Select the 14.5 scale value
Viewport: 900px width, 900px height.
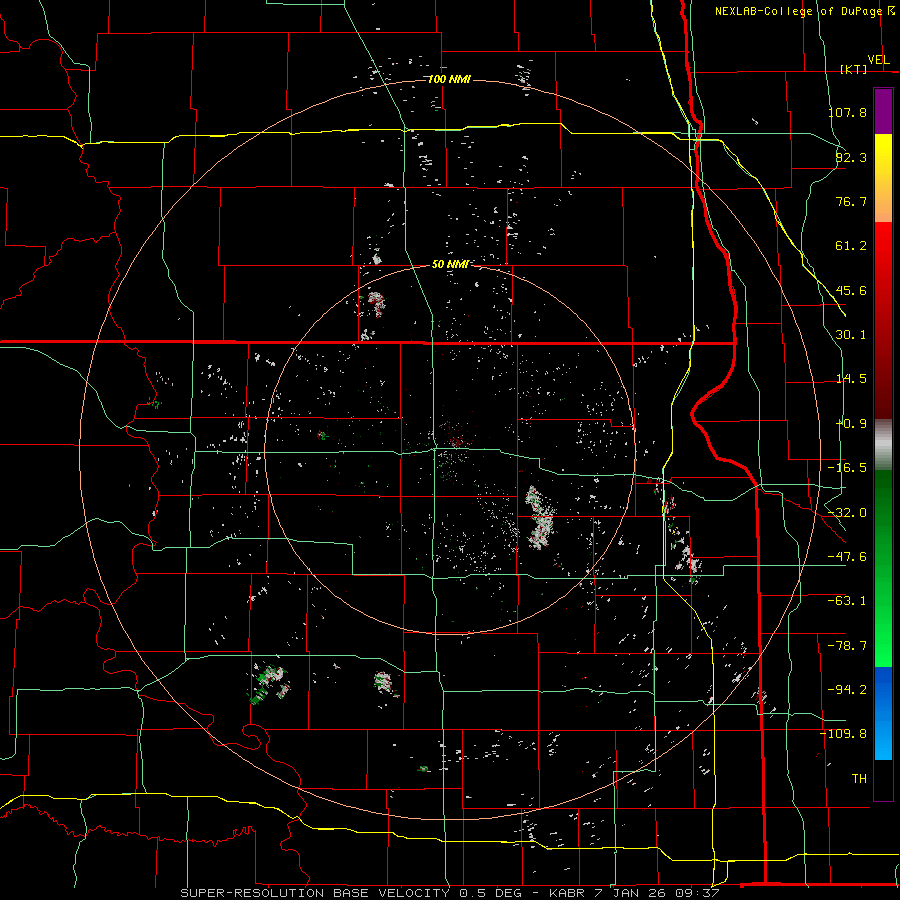[851, 379]
